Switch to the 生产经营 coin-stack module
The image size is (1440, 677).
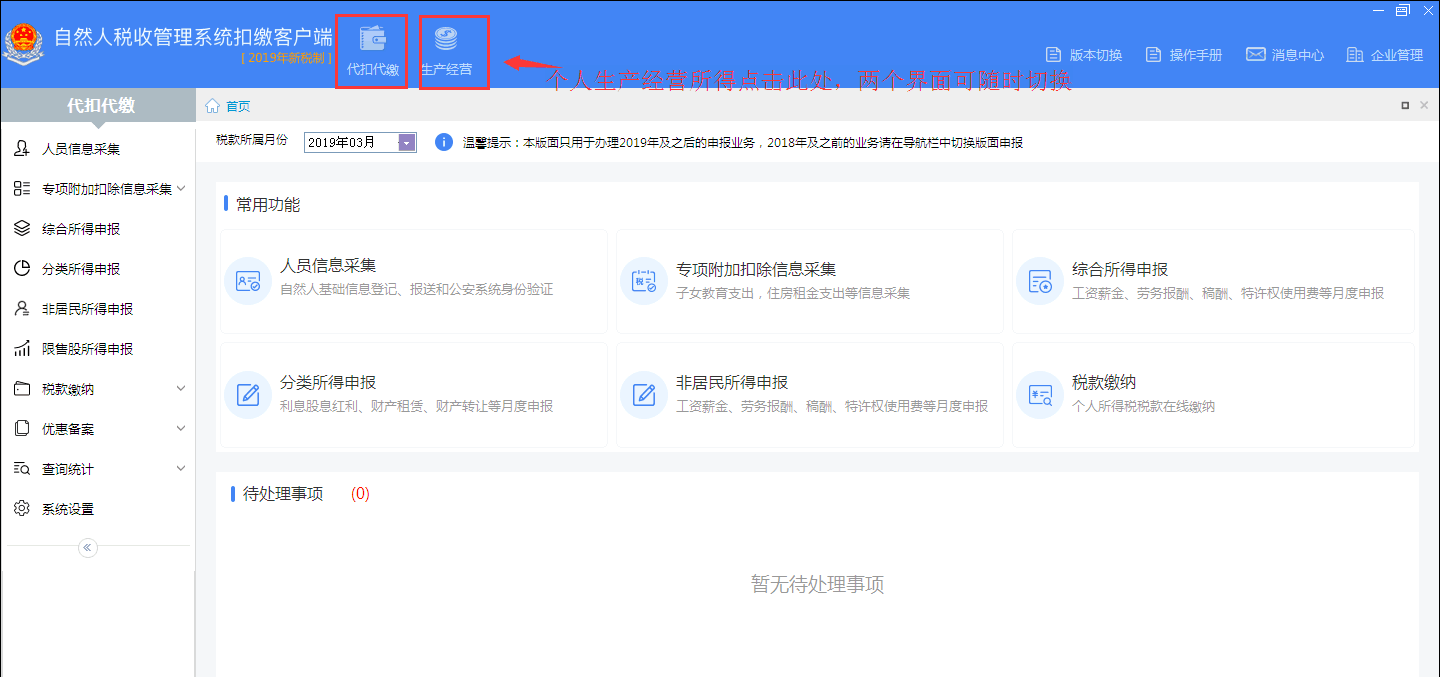click(446, 38)
